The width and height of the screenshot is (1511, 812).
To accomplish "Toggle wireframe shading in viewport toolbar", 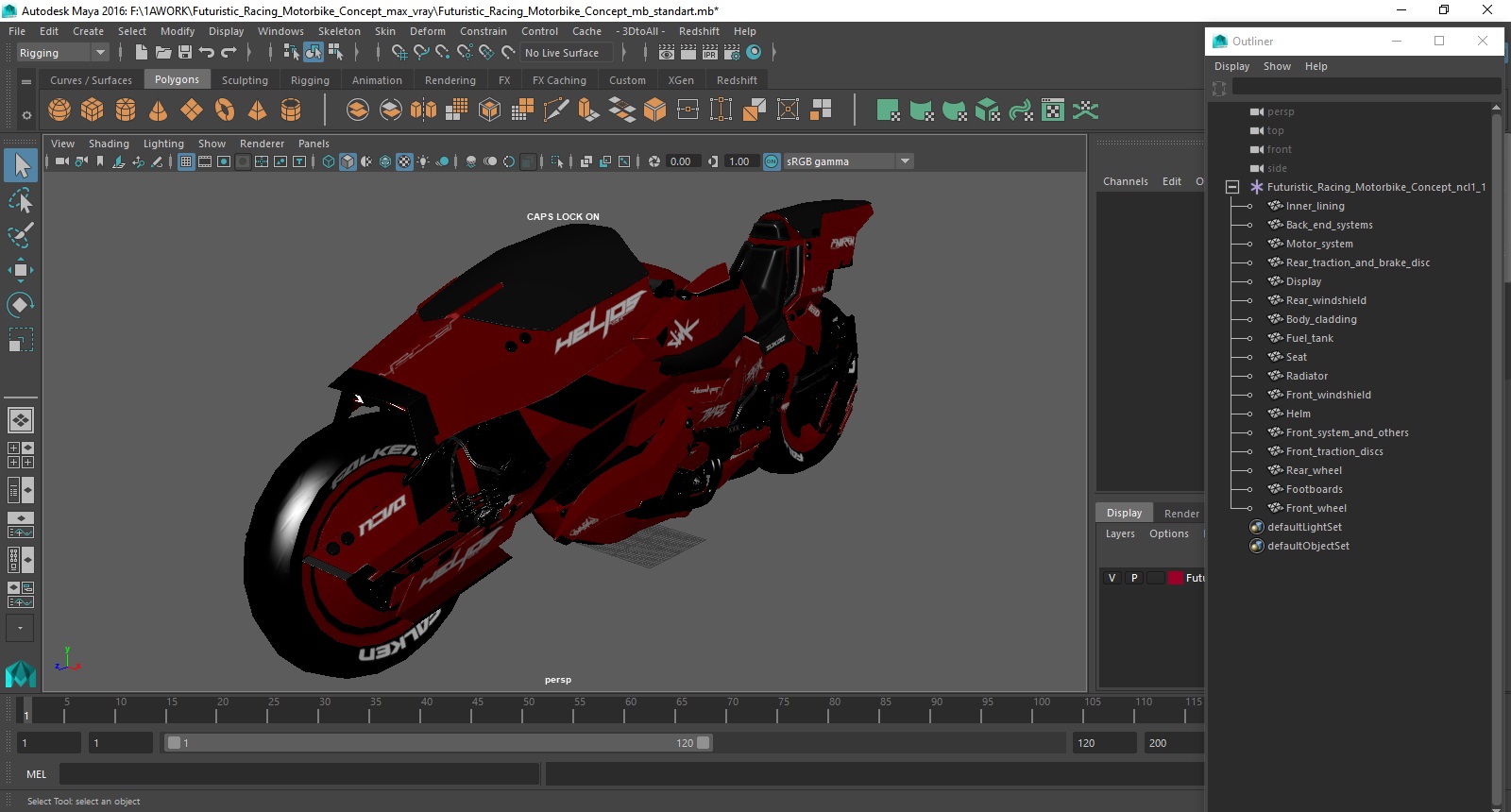I will click(x=329, y=161).
